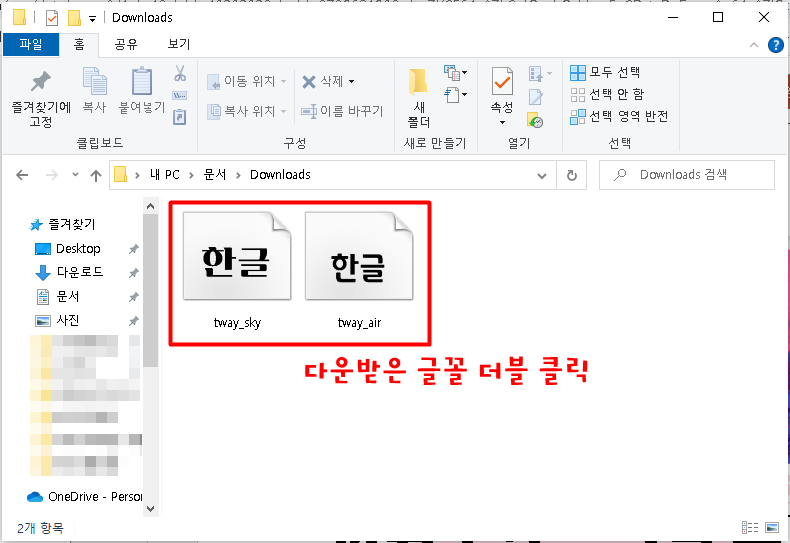Image resolution: width=790 pixels, height=543 pixels.
Task: Select Desktop in the navigation pane
Action: coord(78,249)
